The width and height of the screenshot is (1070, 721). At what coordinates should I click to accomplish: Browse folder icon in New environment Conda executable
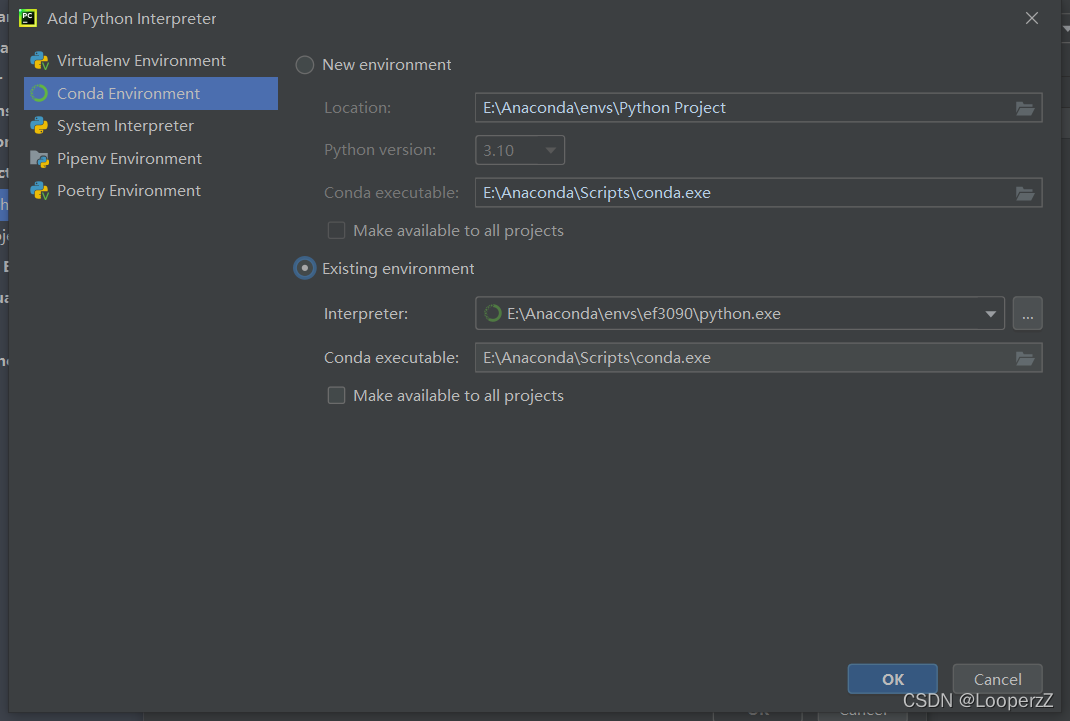(1024, 193)
